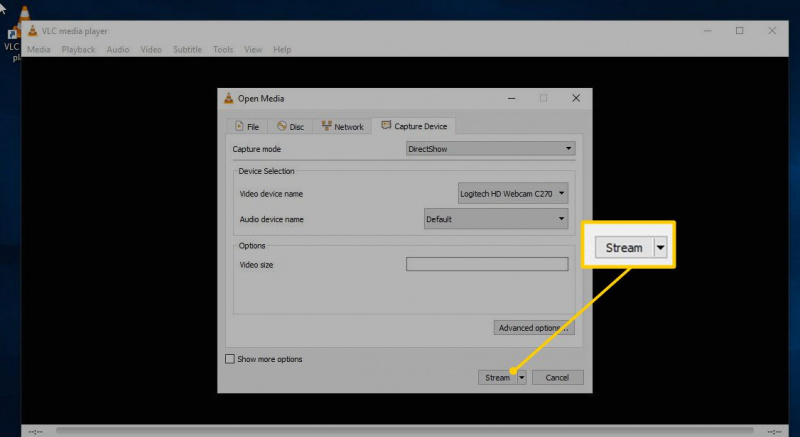
Task: Expand the arrow next to Stream button in dialog
Action: [x=521, y=378]
